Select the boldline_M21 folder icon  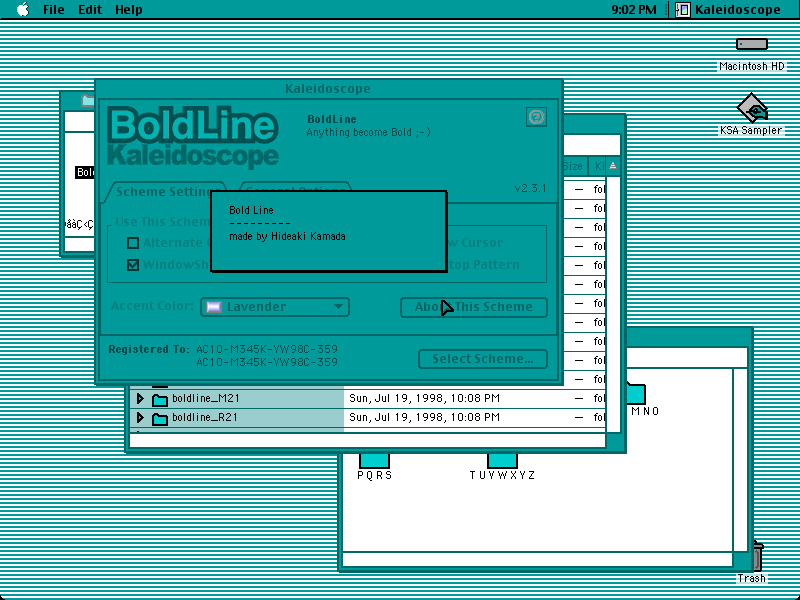[x=160, y=399]
